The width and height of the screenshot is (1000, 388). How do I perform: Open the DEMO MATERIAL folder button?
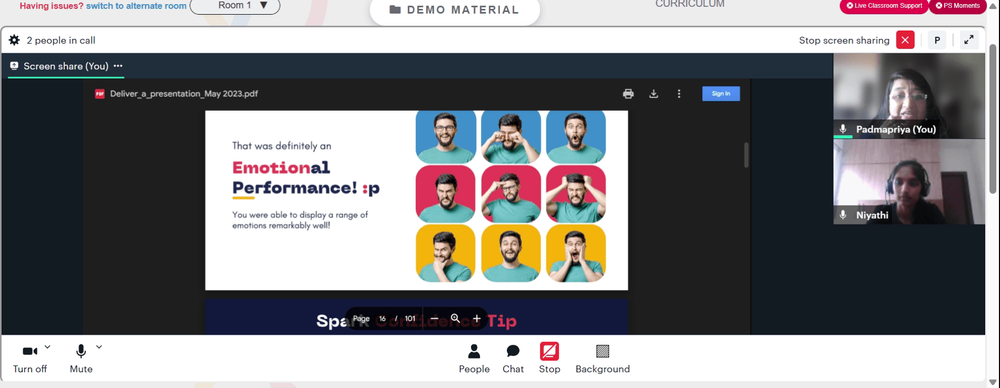455,10
